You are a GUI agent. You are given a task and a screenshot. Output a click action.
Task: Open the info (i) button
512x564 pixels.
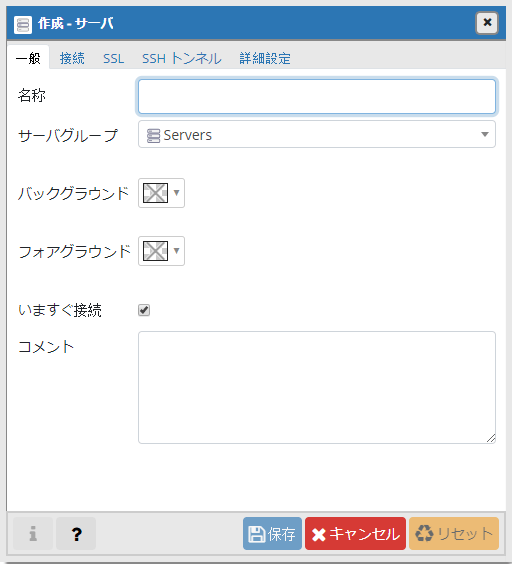pos(33,533)
